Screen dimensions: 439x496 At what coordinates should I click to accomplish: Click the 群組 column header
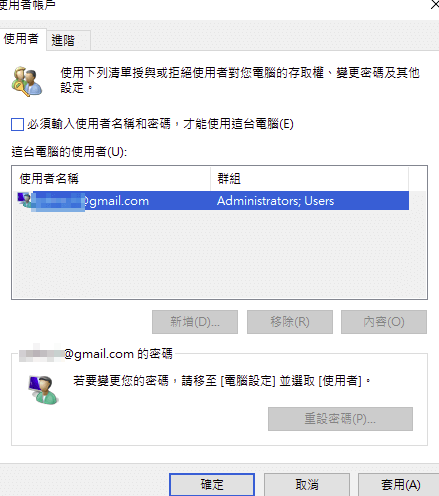point(309,179)
